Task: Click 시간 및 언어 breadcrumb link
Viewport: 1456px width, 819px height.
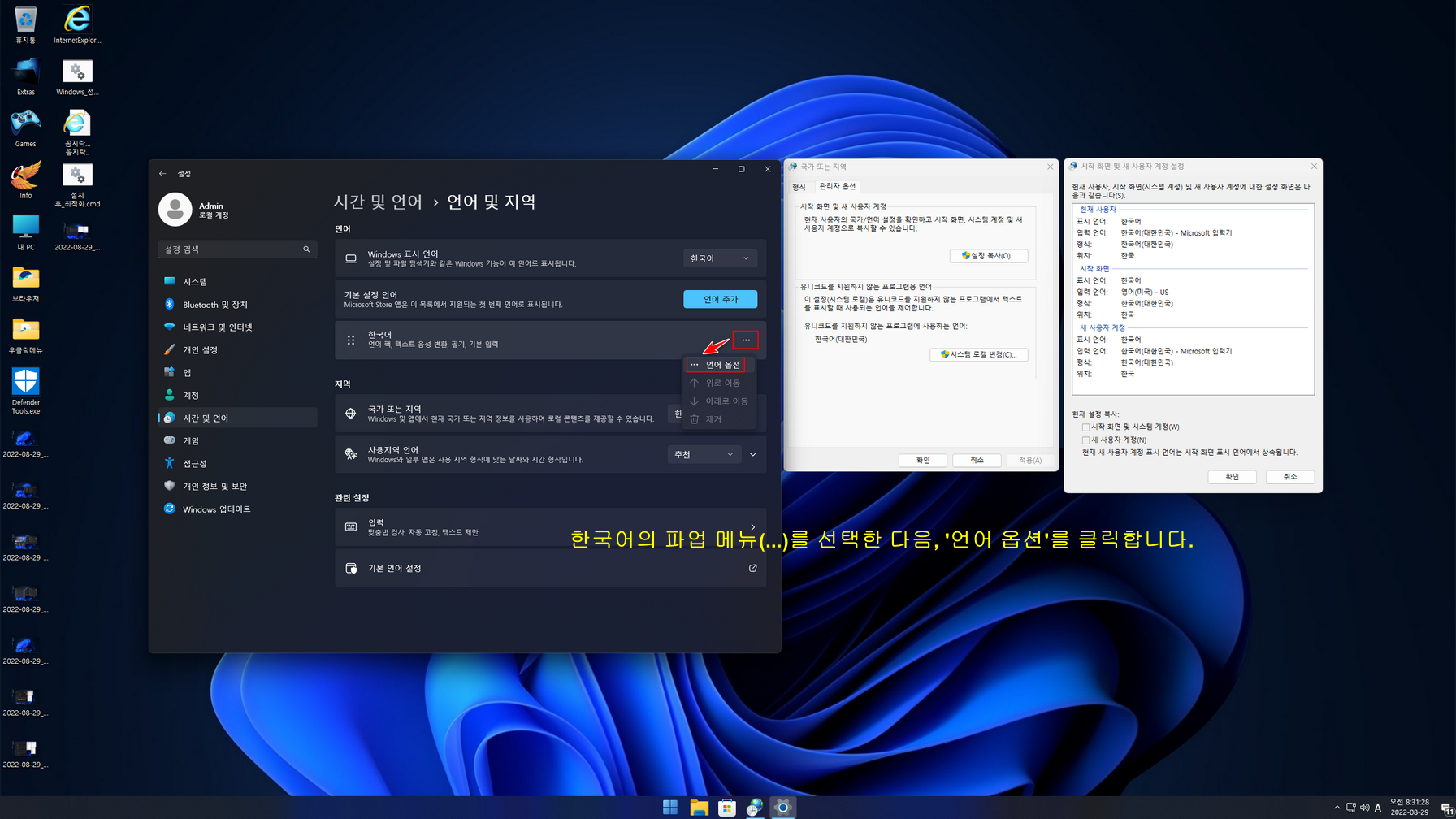Action: pos(379,201)
